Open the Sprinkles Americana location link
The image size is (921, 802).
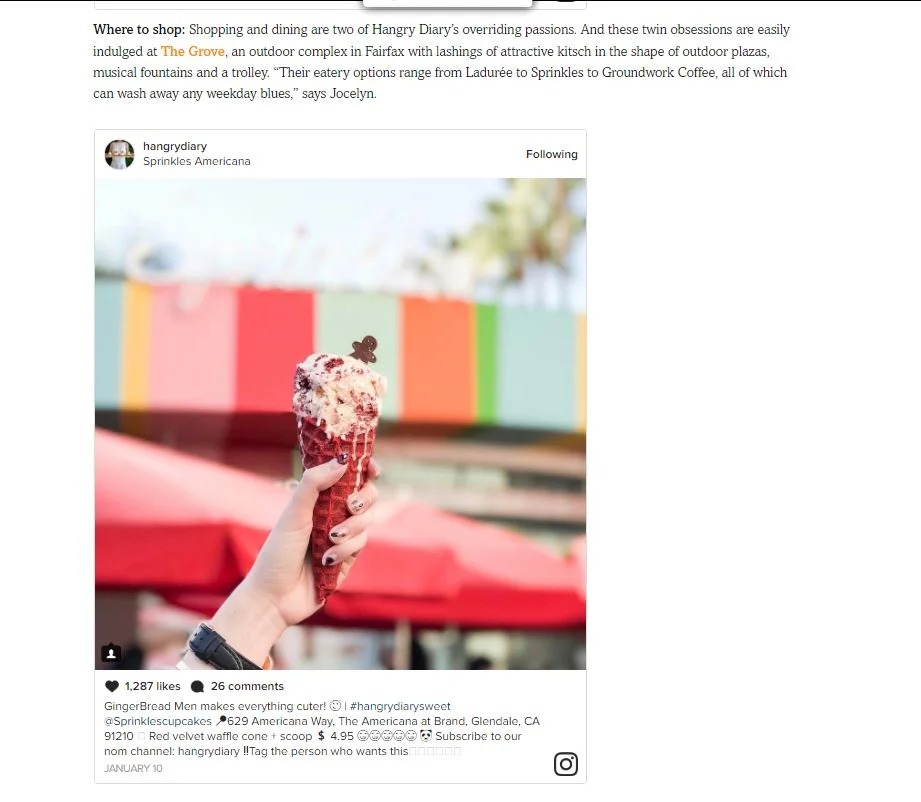[x=197, y=162]
